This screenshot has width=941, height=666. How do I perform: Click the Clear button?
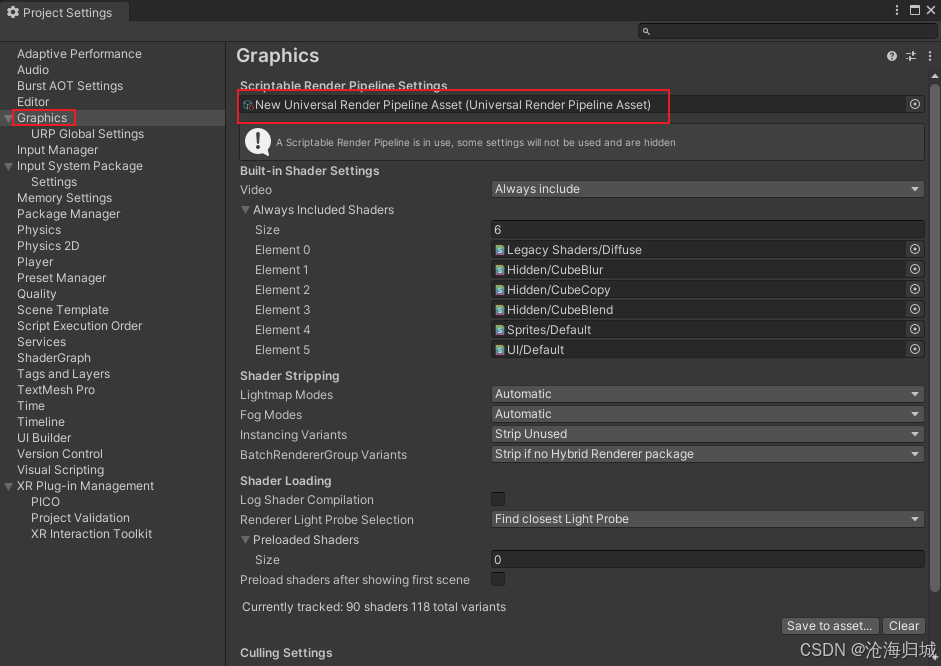pos(904,626)
